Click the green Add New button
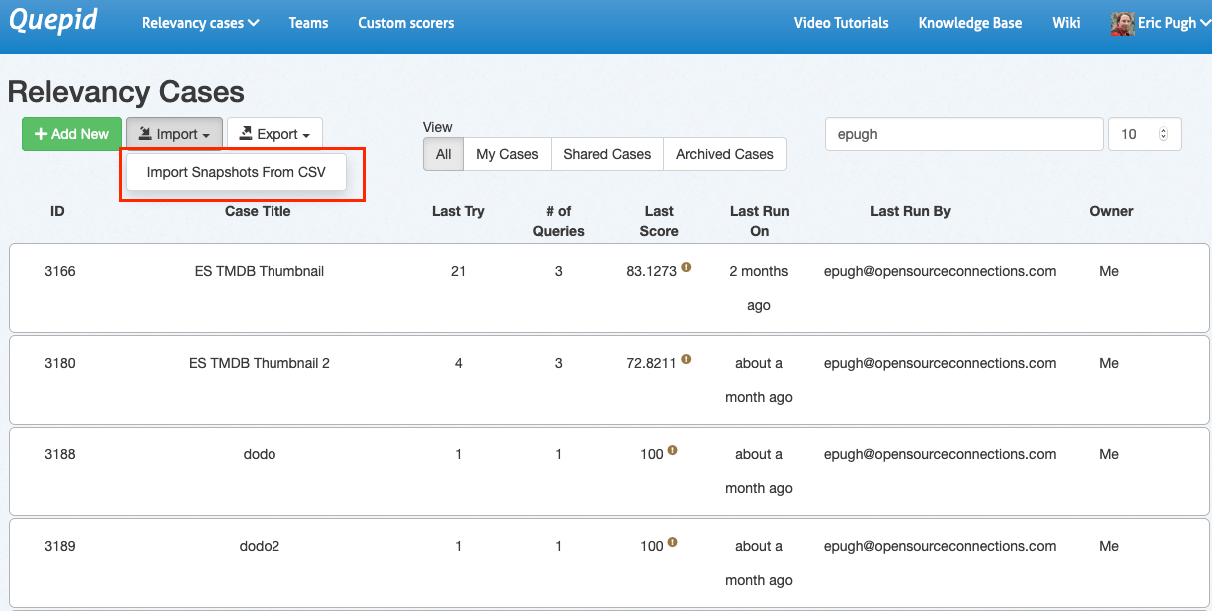 point(72,134)
